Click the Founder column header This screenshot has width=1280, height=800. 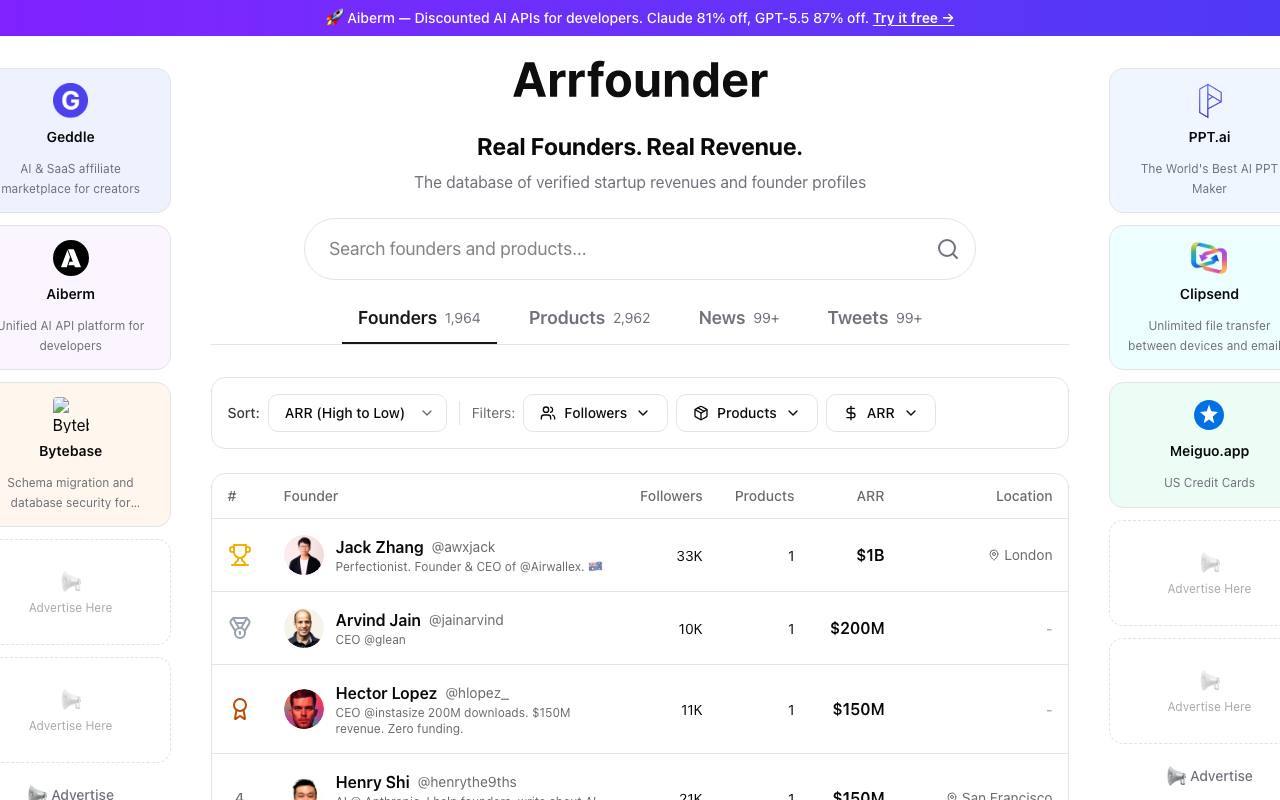point(311,496)
